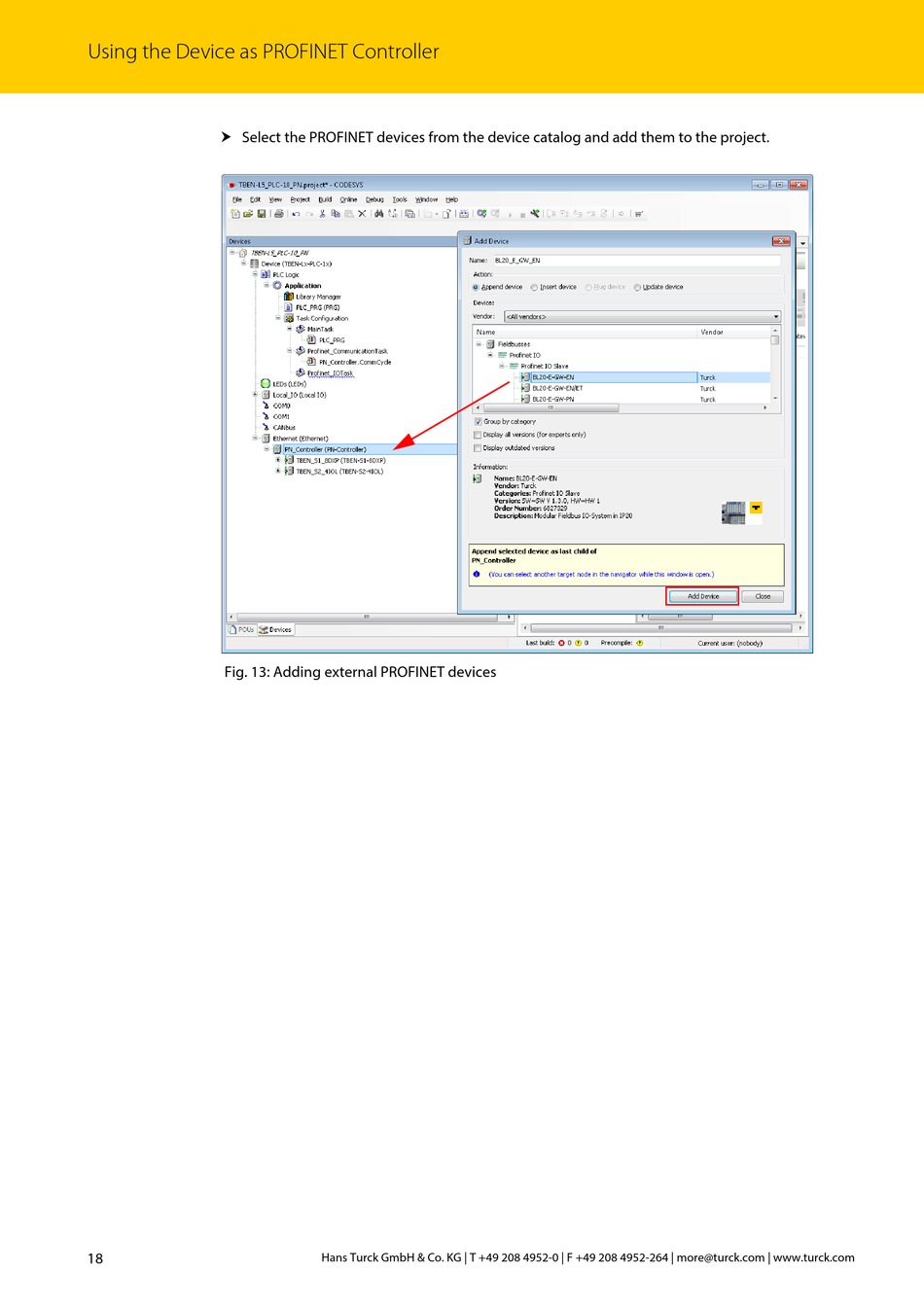Click the green LEDs icon in the device tree
The height and width of the screenshot is (1307, 924).
pos(266,384)
